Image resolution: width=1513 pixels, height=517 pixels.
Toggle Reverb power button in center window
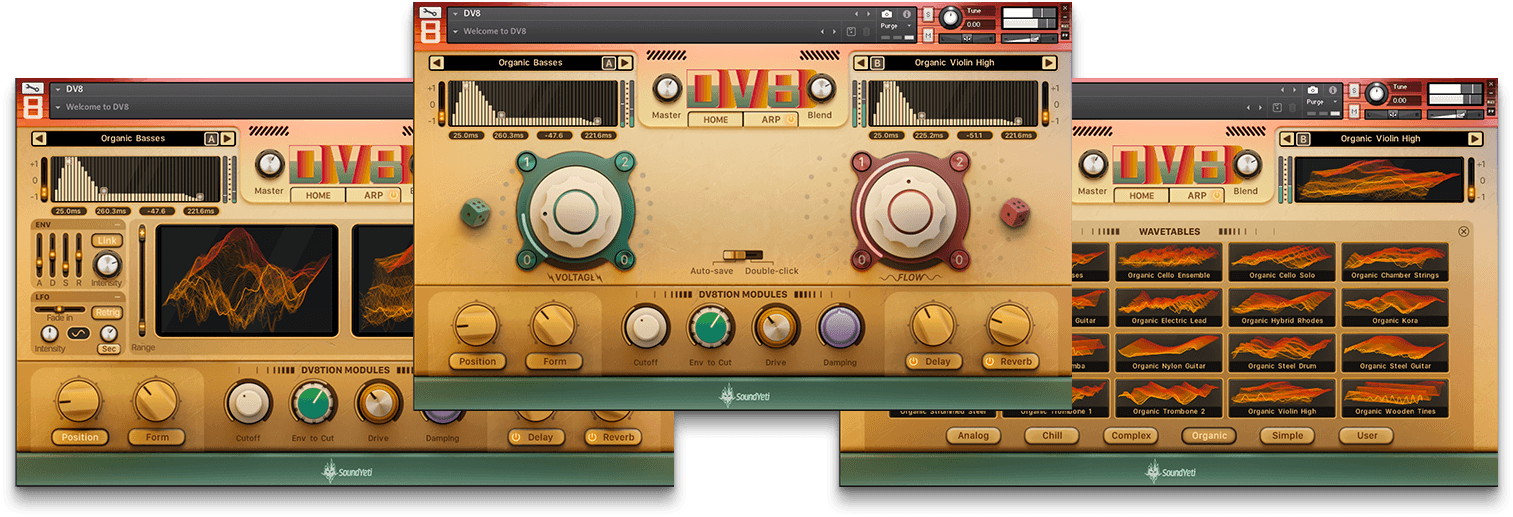(x=992, y=362)
